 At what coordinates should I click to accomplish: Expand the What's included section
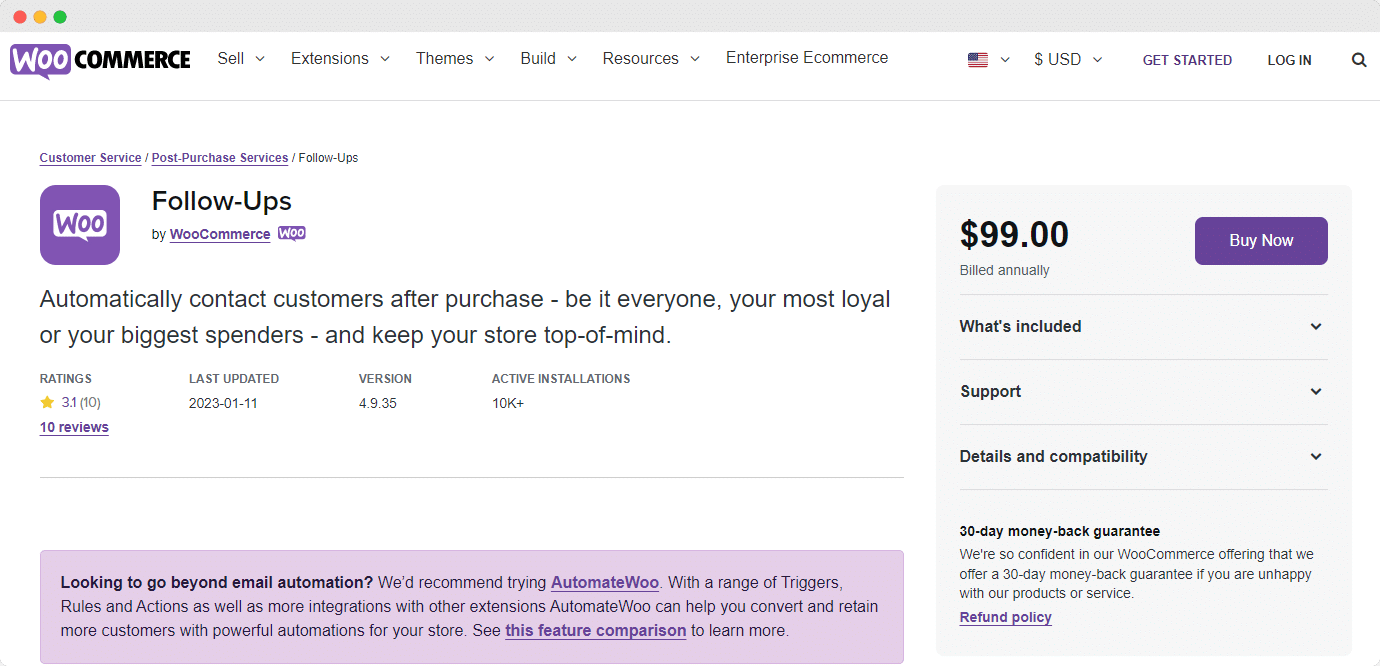pyautogui.click(x=1143, y=326)
